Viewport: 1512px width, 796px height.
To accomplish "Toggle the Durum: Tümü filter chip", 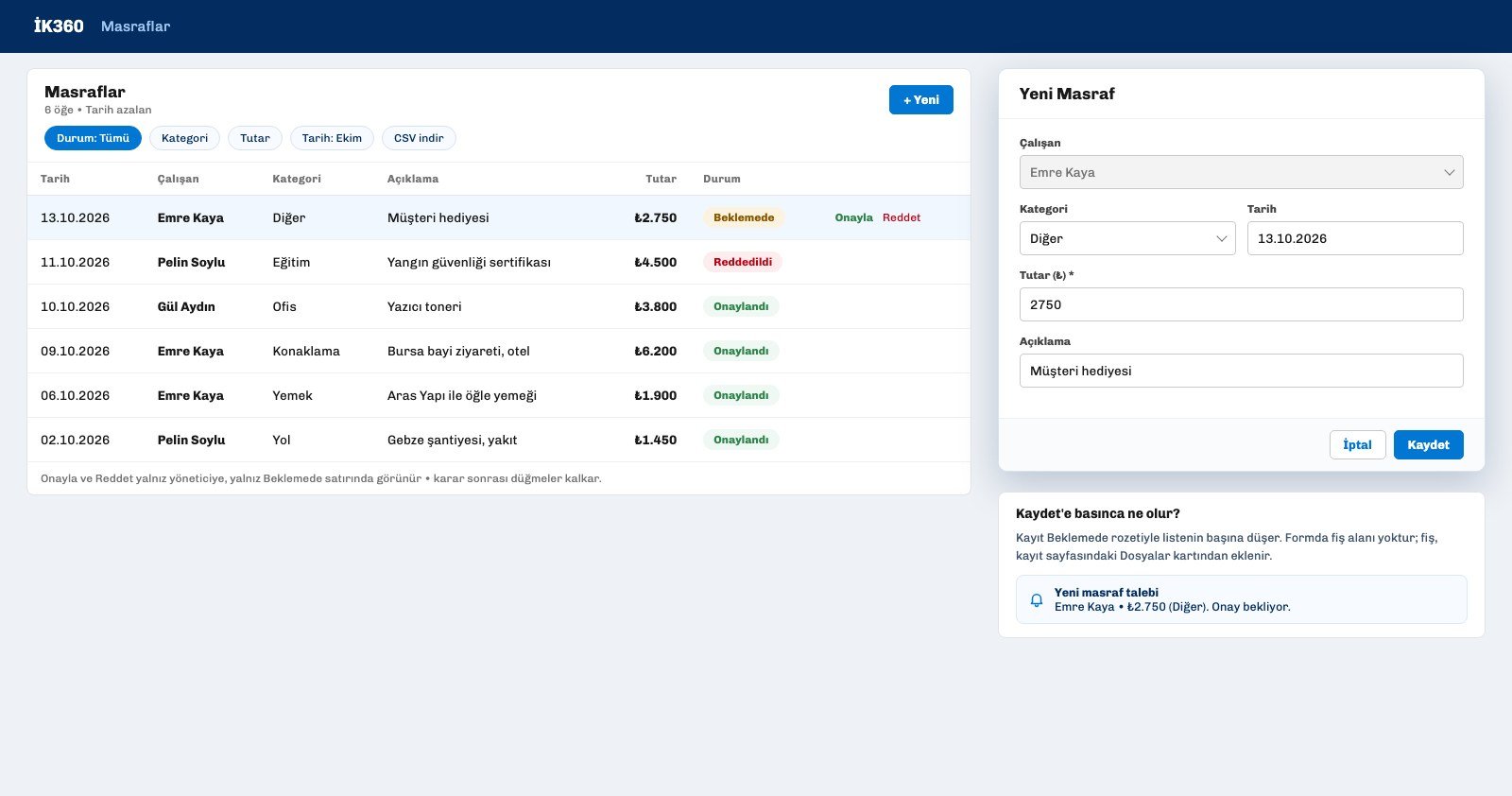I will tap(93, 138).
